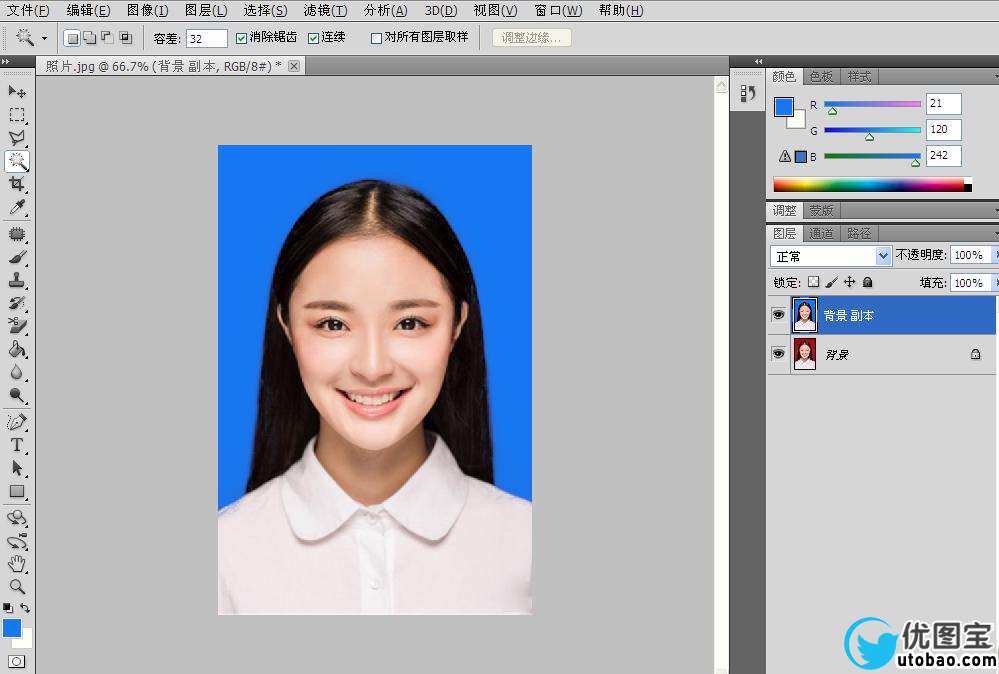Choose Subtract from Selection mode
The image size is (999, 674).
[108, 38]
